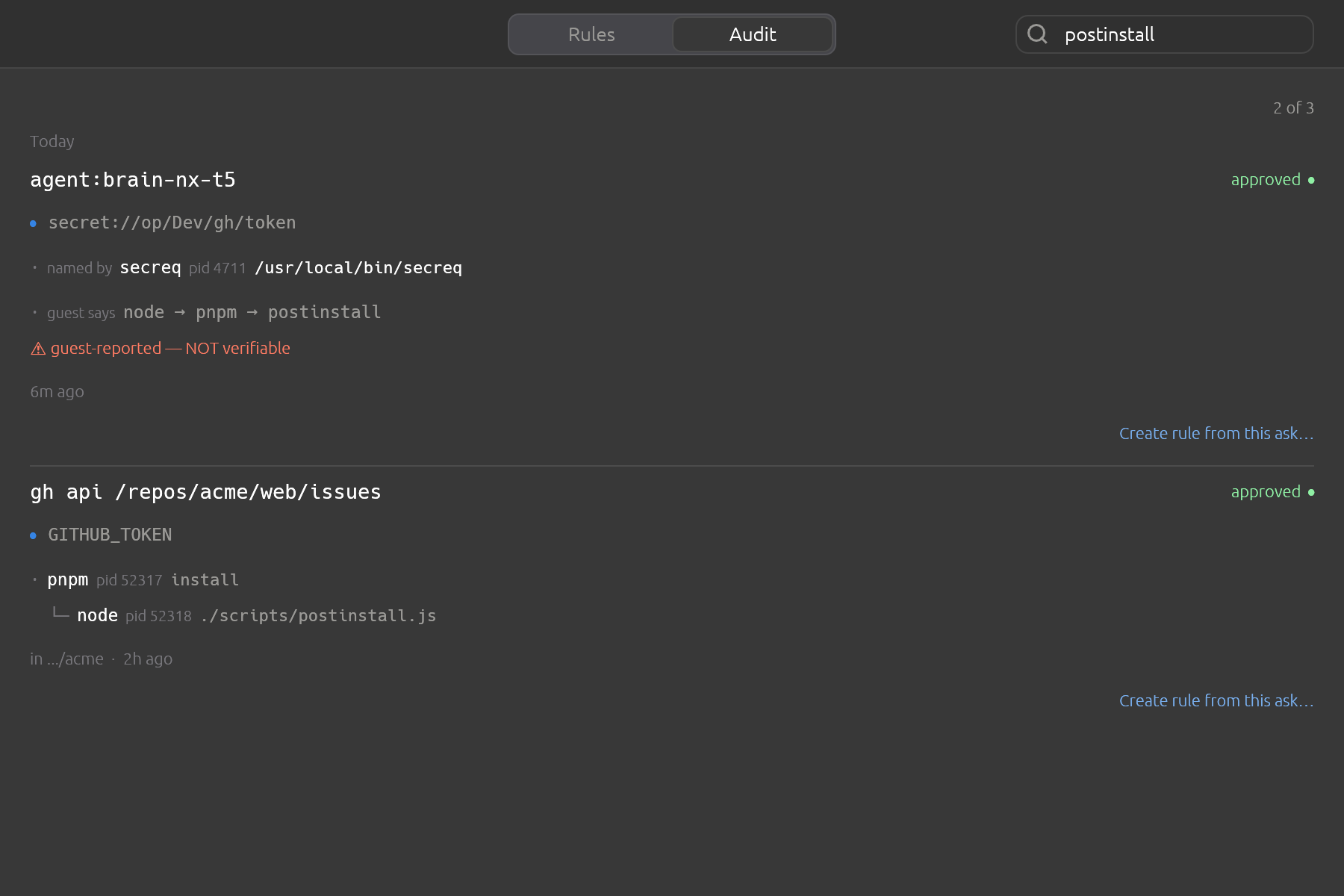The height and width of the screenshot is (896, 1344).
Task: Click the 'named by' label
Action: point(79,268)
